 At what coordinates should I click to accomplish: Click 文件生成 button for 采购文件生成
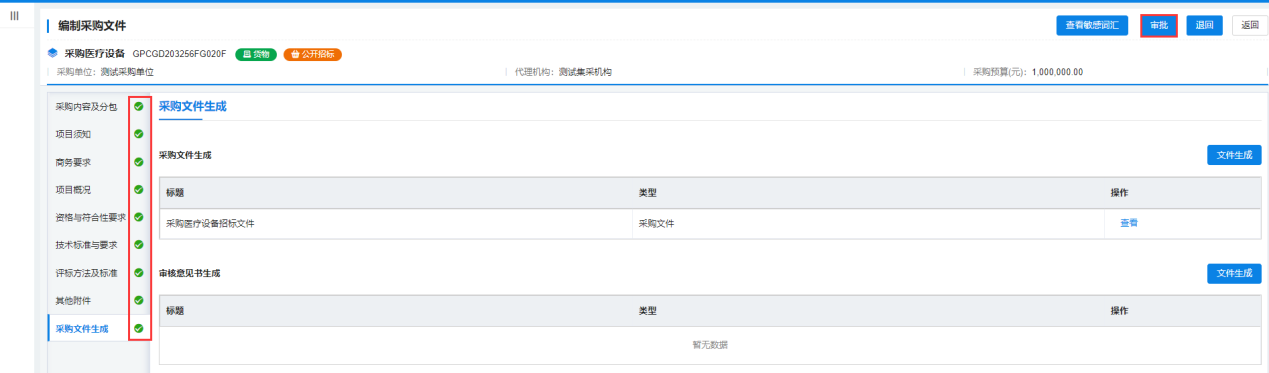(1234, 155)
